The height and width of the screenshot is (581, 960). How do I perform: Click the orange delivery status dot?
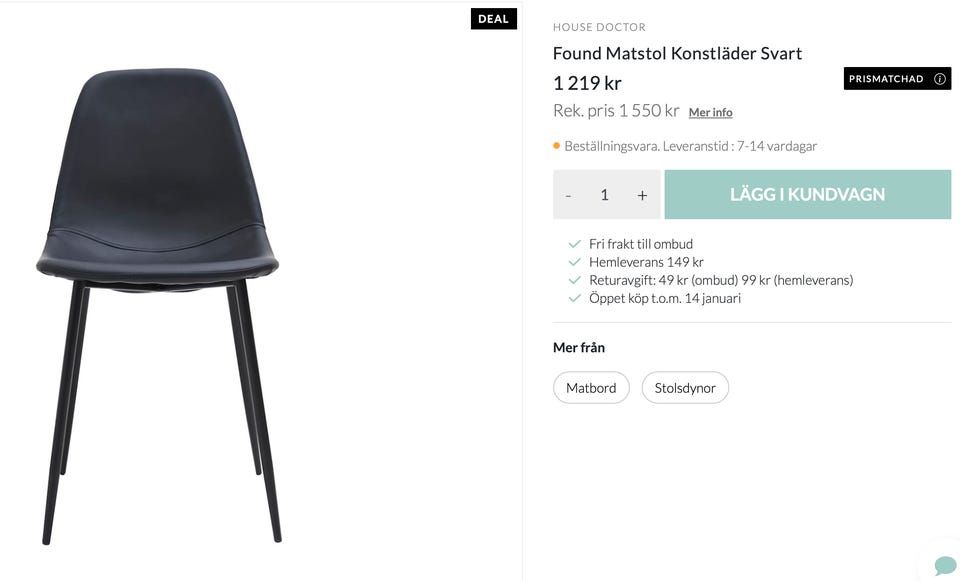click(x=557, y=146)
